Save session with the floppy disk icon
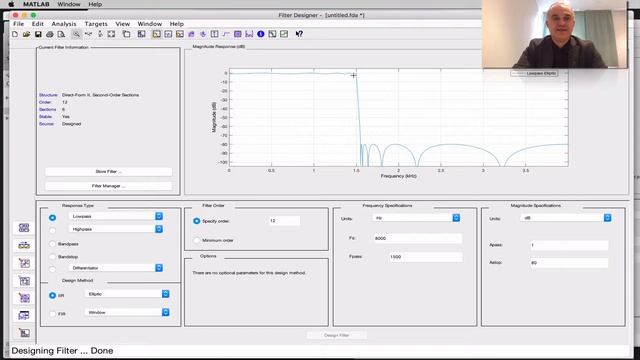The image size is (640, 360). 38,34
